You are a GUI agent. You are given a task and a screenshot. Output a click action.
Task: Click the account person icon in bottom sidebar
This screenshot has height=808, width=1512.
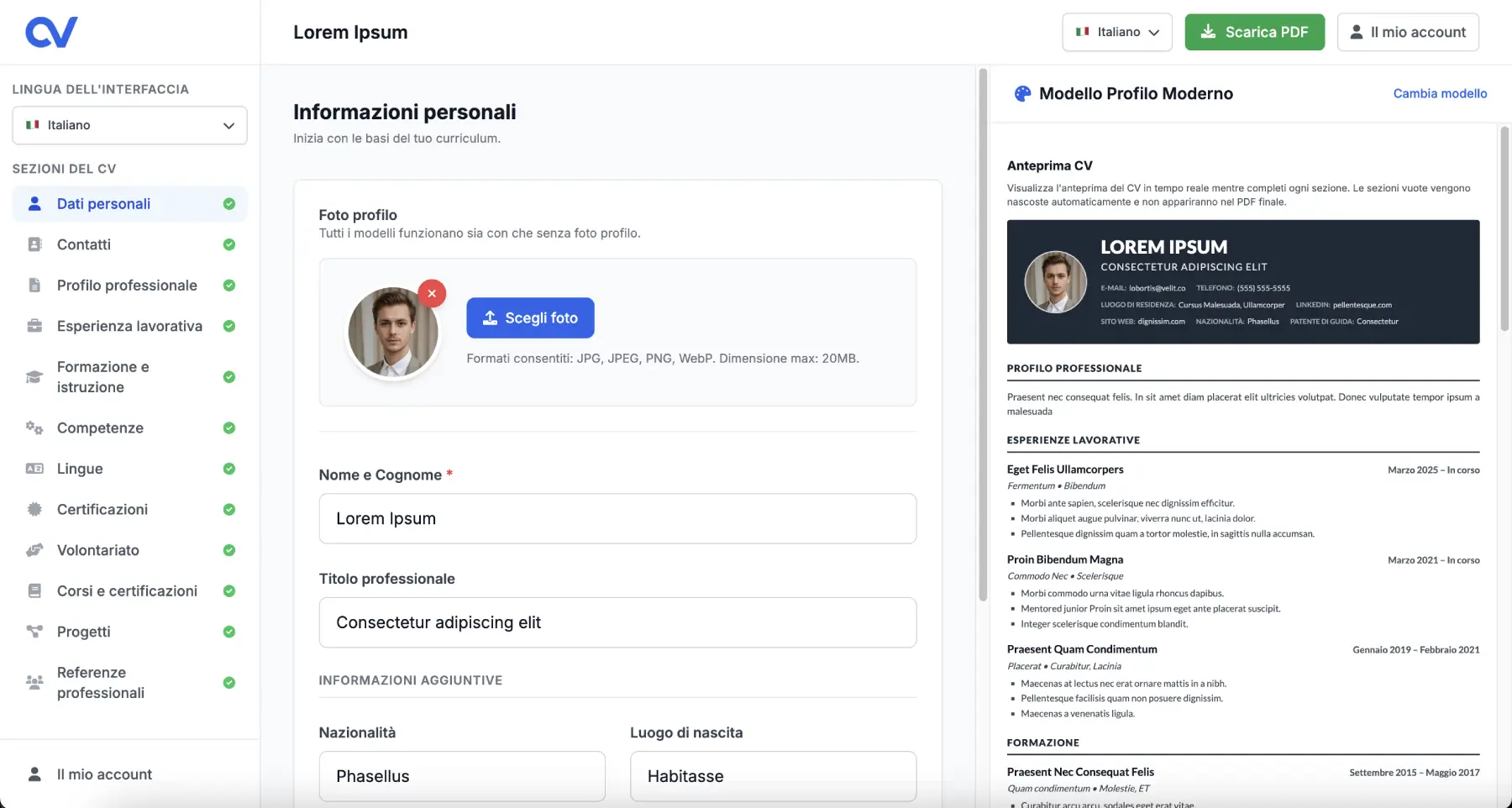(34, 774)
